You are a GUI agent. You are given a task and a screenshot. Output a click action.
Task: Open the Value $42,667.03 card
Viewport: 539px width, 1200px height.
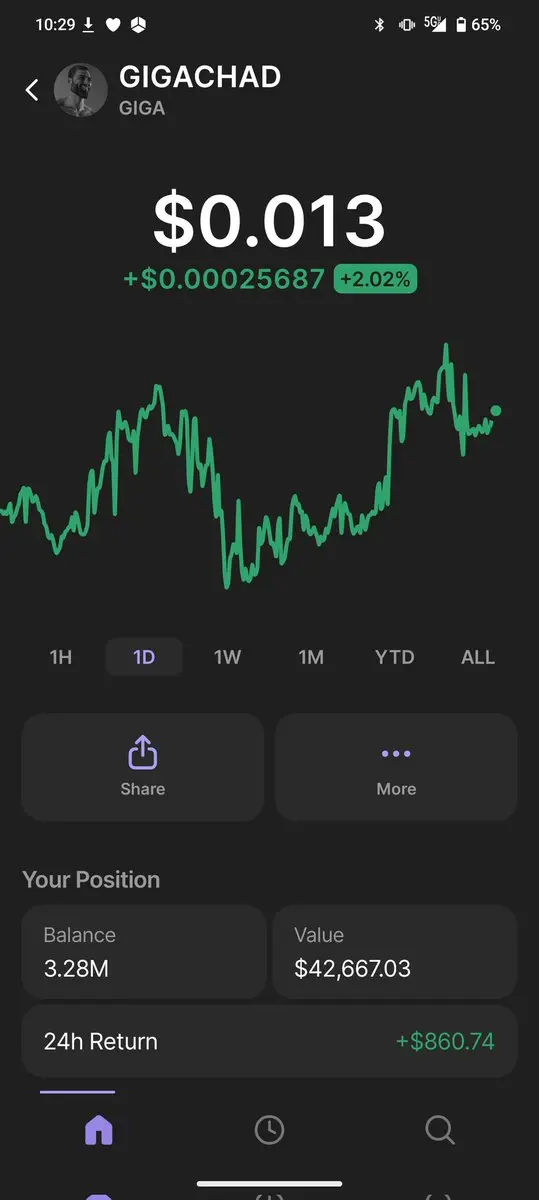pos(395,952)
